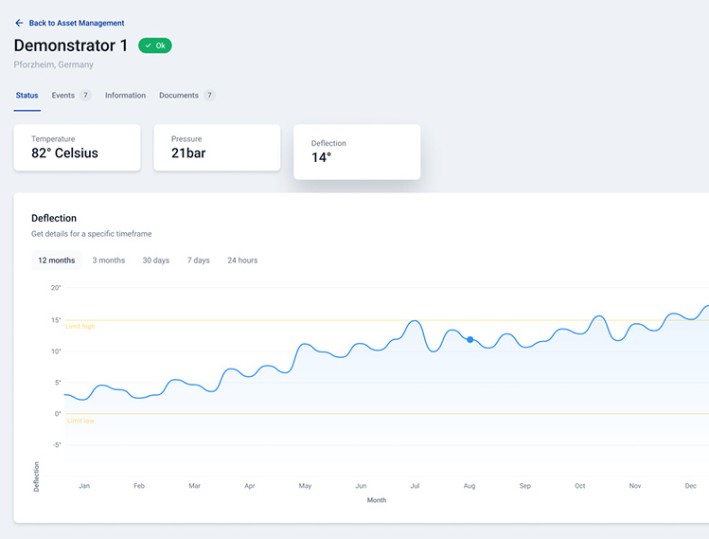Image resolution: width=709 pixels, height=539 pixels.
Task: Select the Temperature 82° Celsius card
Action: [x=77, y=148]
